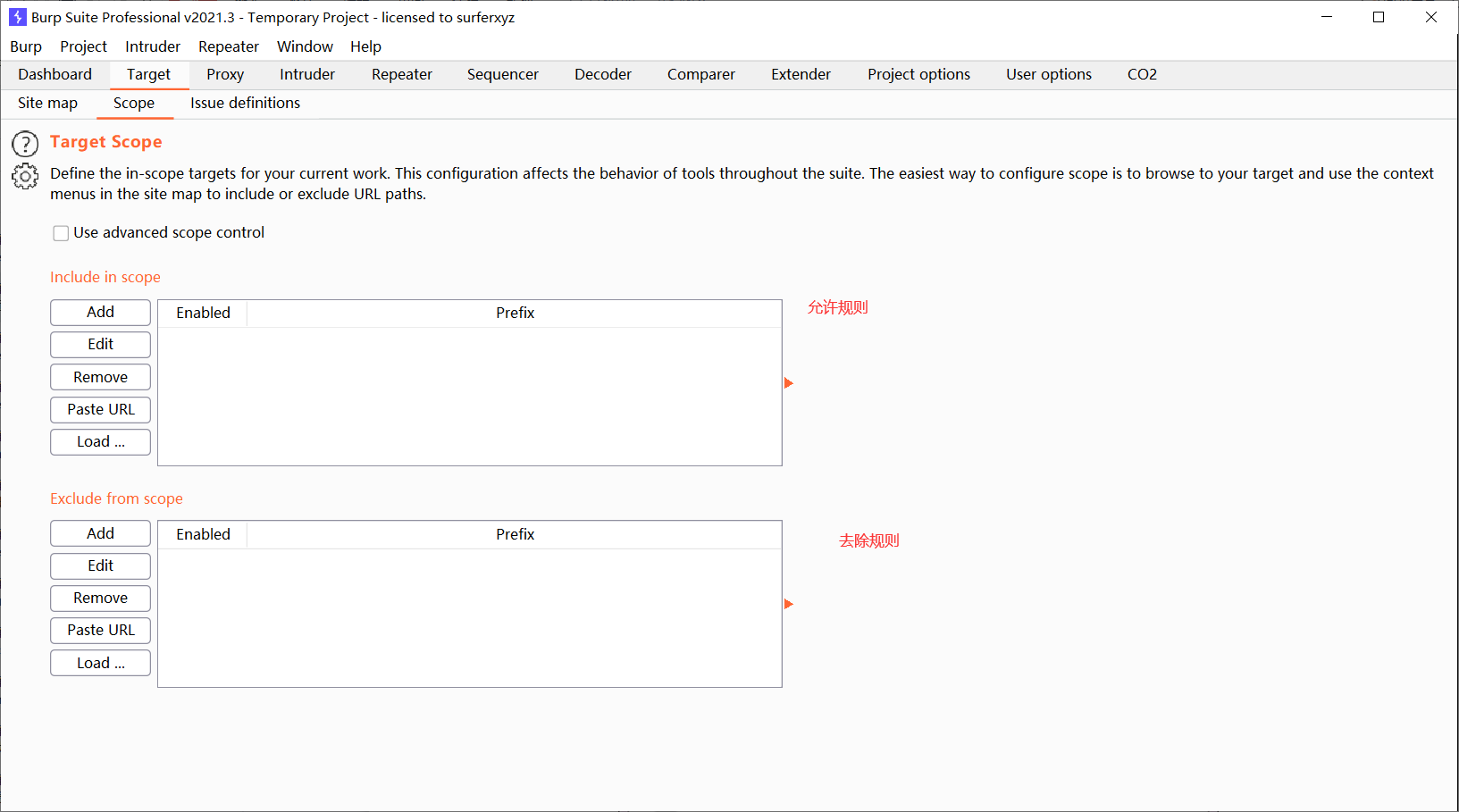1459x812 pixels.
Task: Expand arrow beside Exclude from scope table
Action: point(788,604)
